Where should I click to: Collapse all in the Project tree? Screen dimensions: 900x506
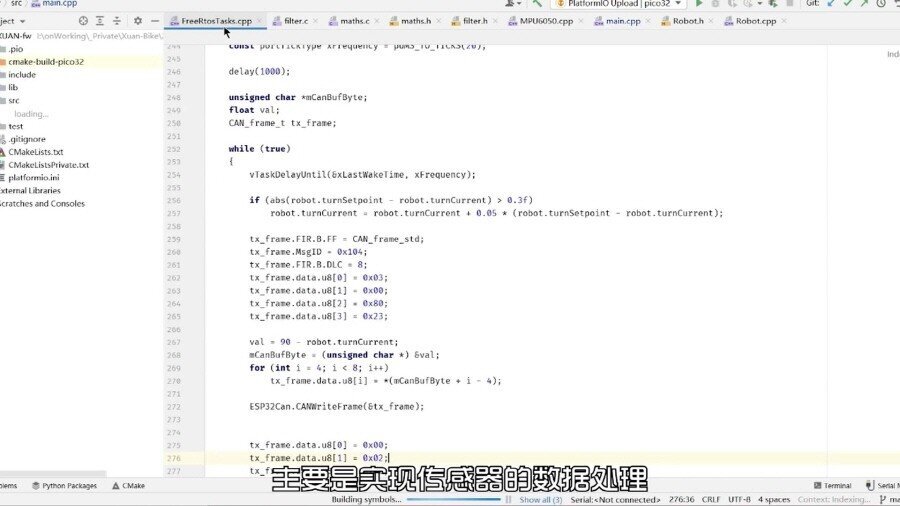tap(117, 21)
